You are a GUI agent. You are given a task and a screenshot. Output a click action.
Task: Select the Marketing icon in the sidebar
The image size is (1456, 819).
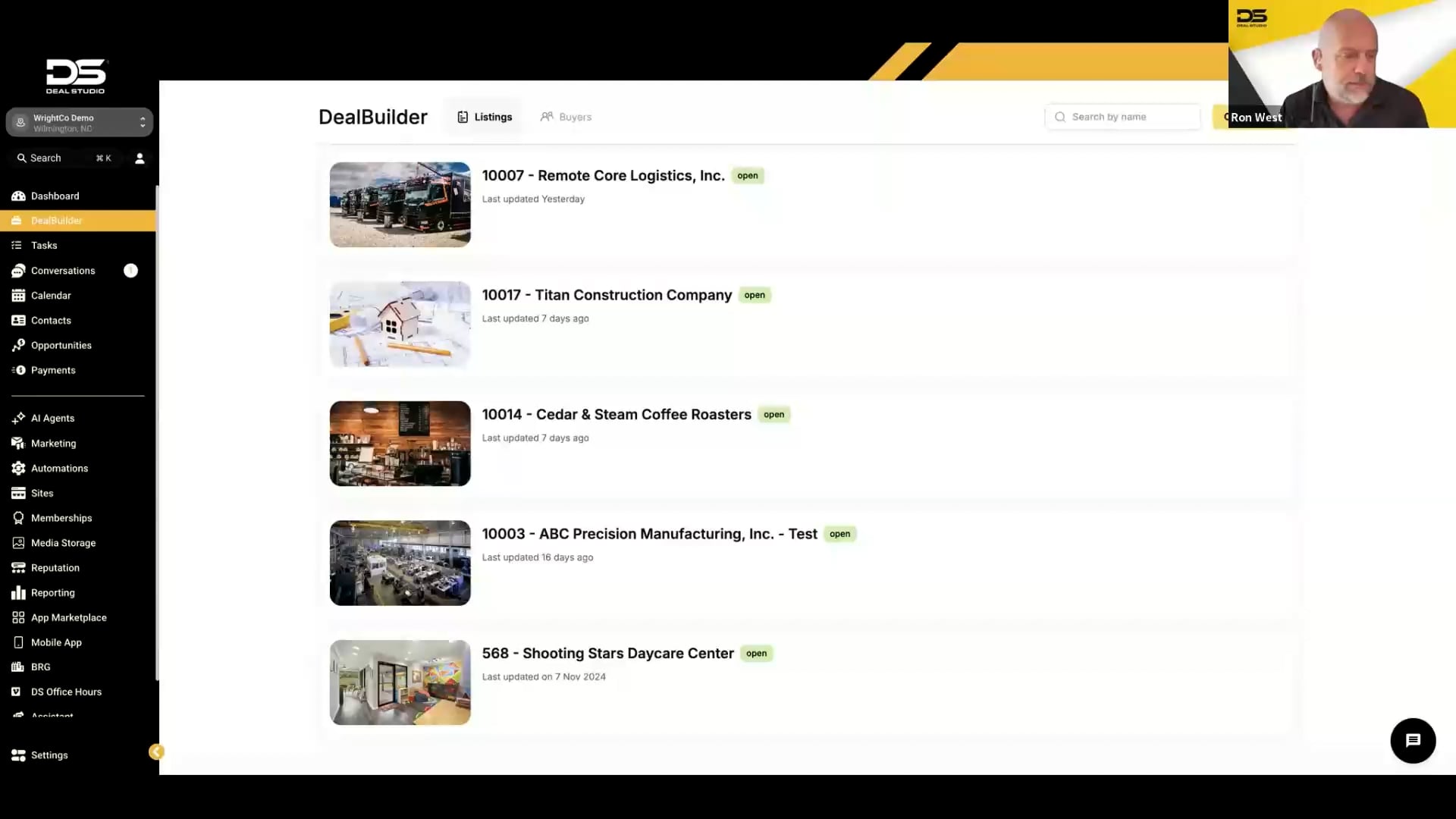pyautogui.click(x=18, y=443)
